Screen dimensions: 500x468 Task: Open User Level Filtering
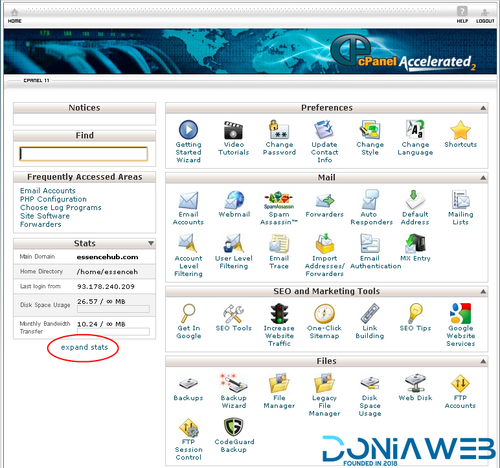tap(234, 252)
